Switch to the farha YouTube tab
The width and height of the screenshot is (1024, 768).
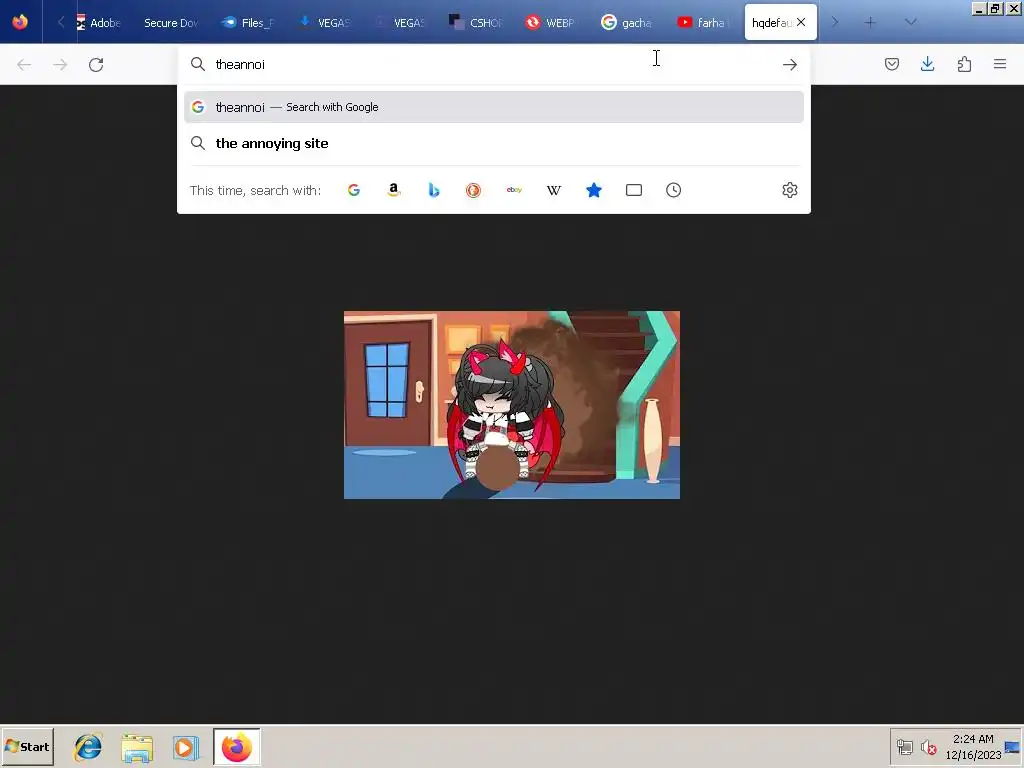(703, 23)
